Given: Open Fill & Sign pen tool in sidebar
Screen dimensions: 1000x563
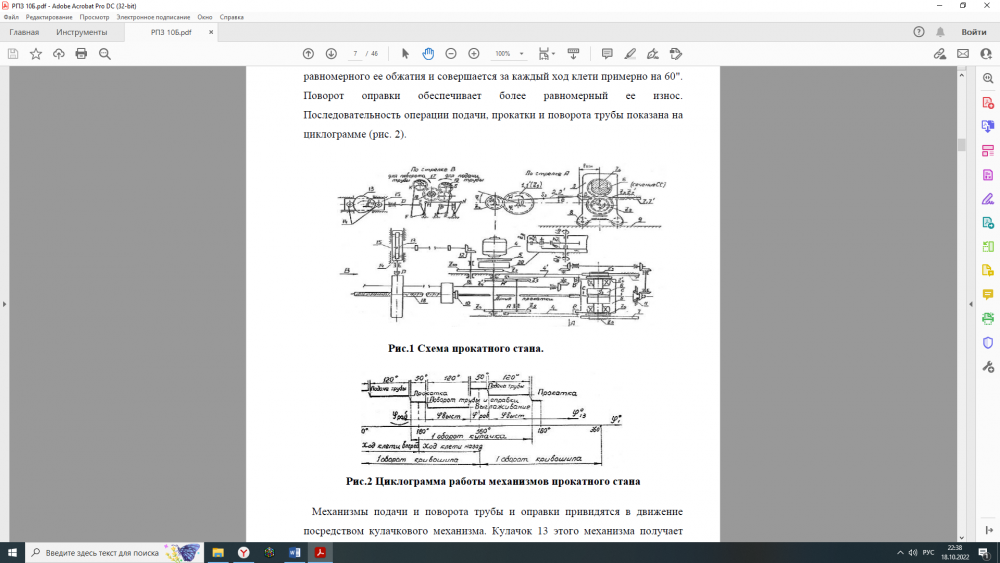Looking at the screenshot, I should [988, 198].
